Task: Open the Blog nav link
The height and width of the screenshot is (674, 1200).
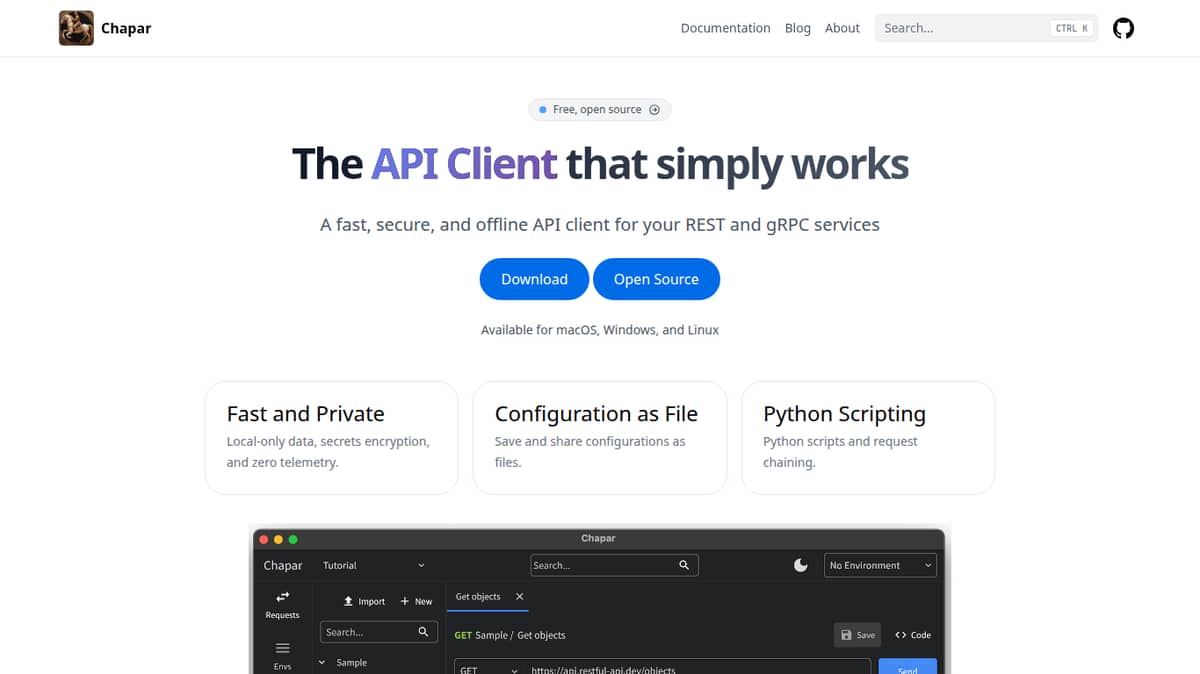Action: 798,28
